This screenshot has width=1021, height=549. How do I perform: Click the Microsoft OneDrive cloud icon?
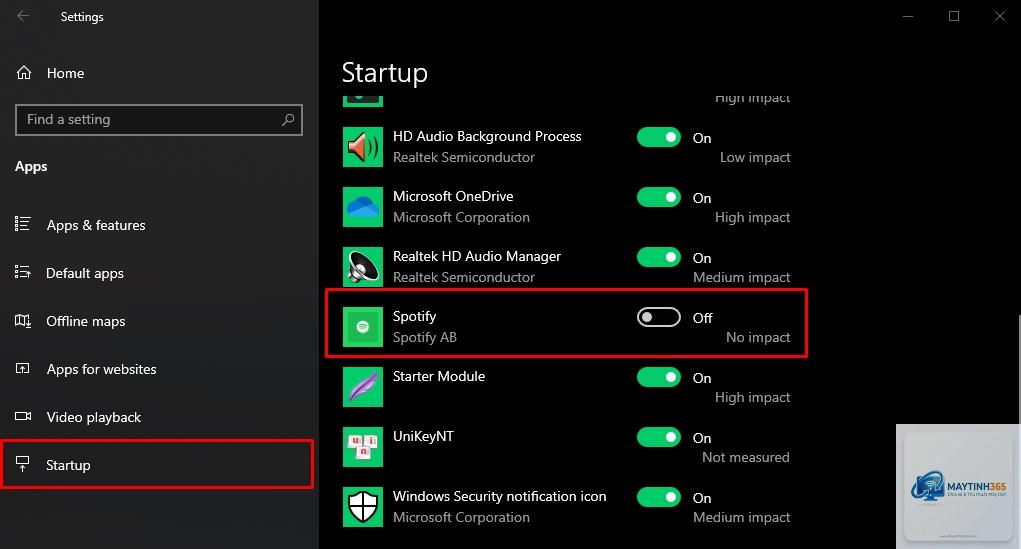[363, 207]
